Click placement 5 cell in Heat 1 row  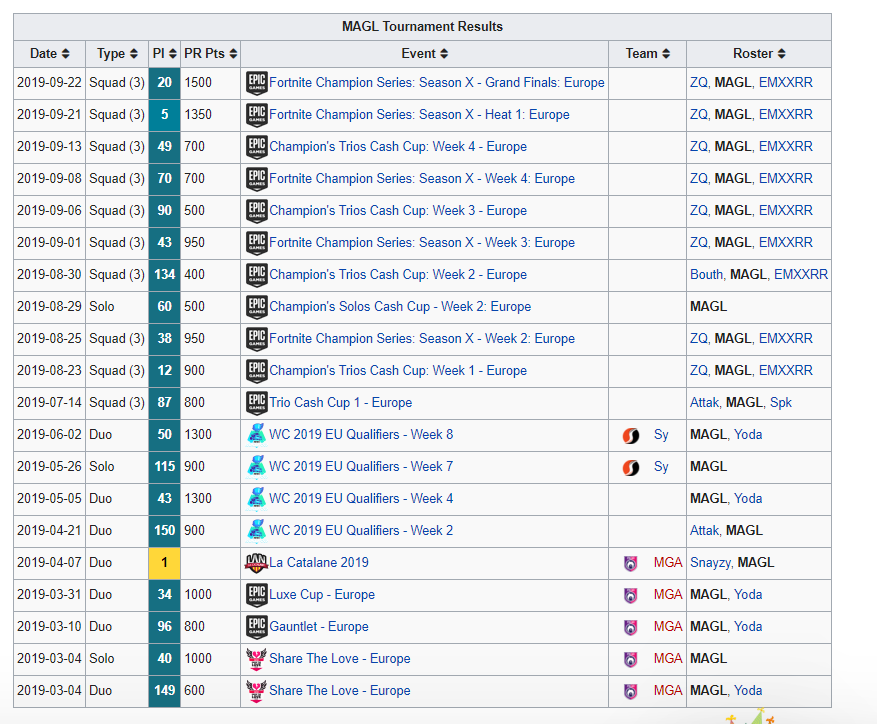(164, 115)
